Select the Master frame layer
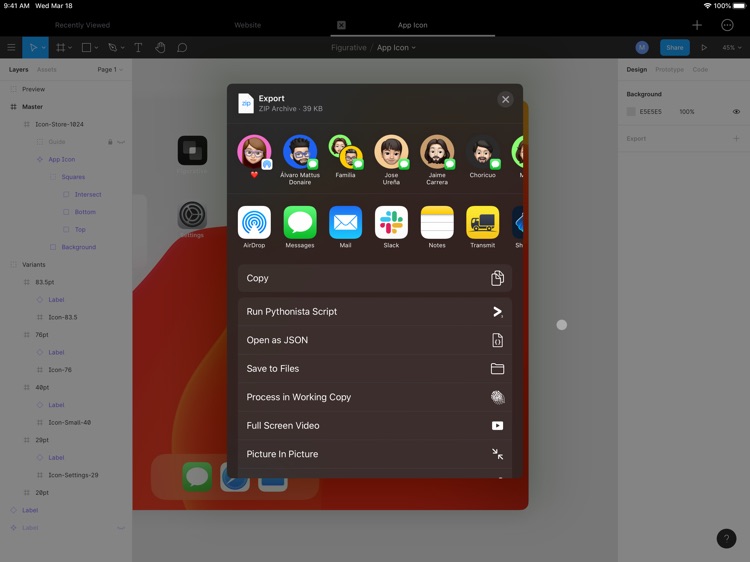The image size is (750, 562). [x=32, y=107]
